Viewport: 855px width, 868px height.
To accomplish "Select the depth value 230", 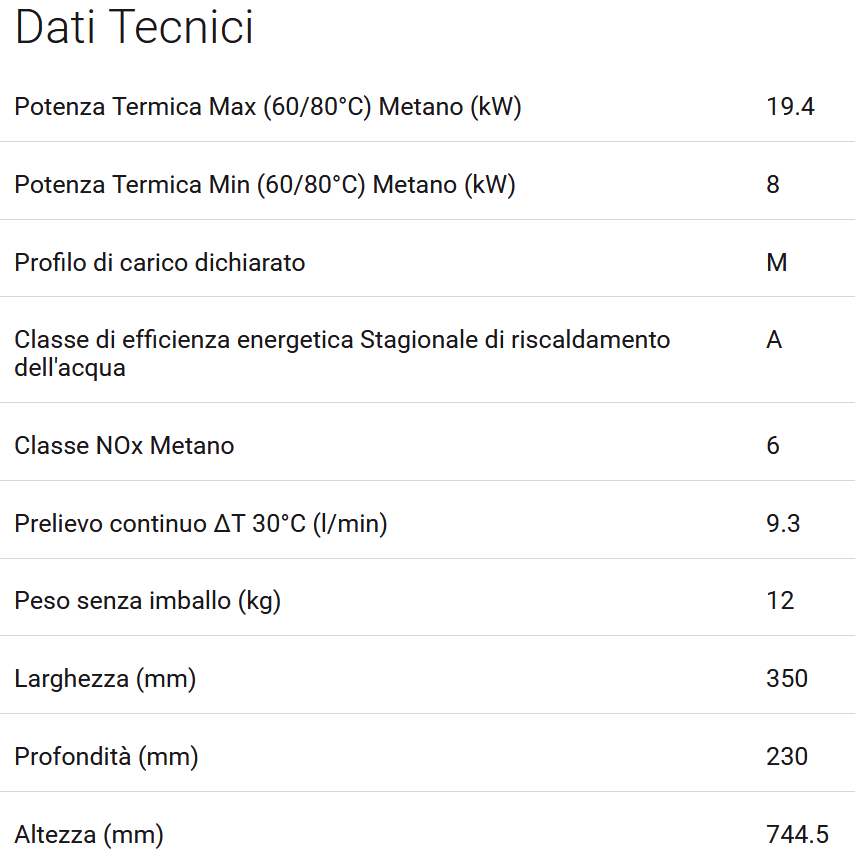I will point(787,757).
